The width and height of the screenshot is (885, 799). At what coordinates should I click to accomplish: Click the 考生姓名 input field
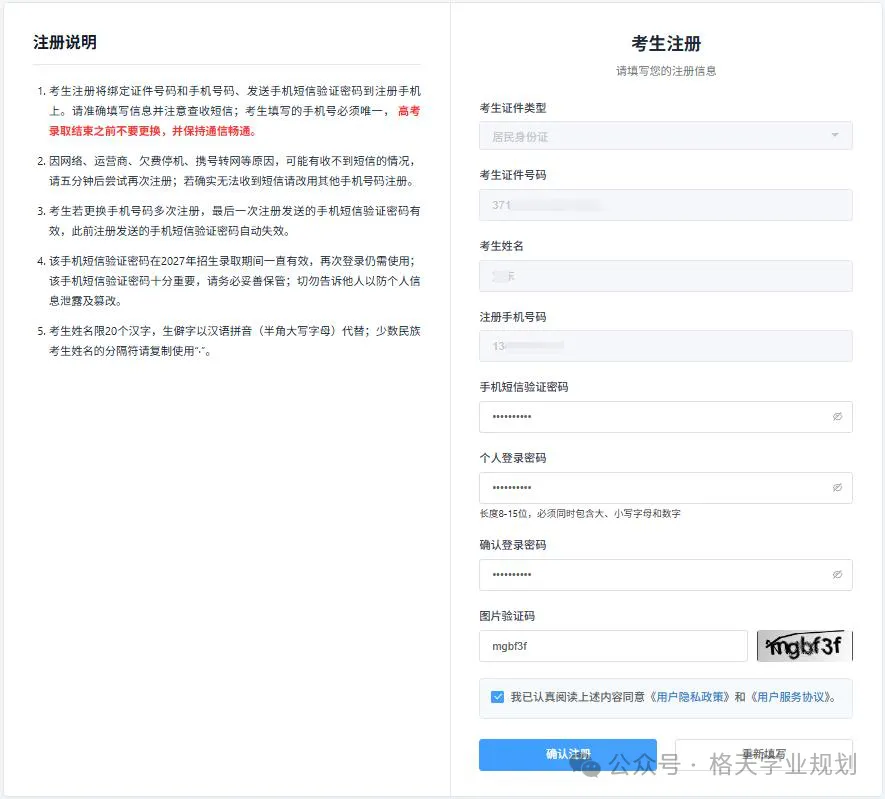click(665, 276)
